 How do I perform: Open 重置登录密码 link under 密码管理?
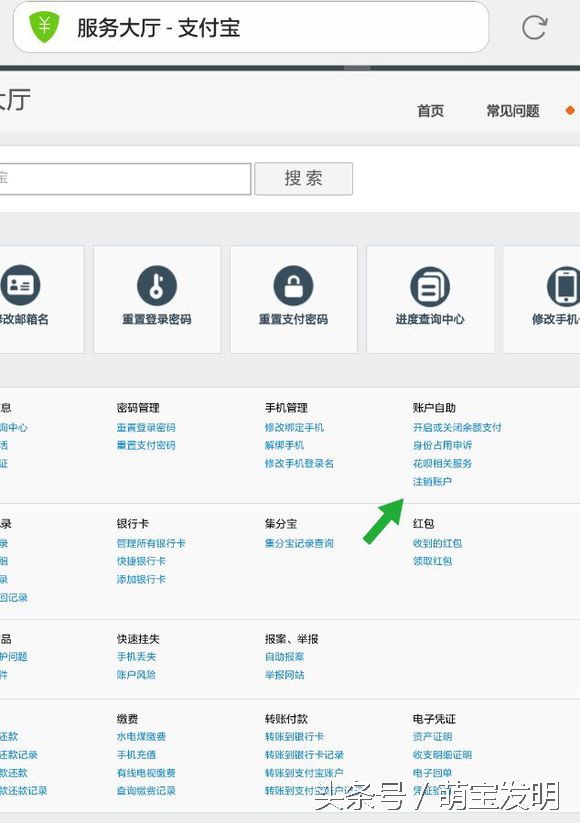146,428
